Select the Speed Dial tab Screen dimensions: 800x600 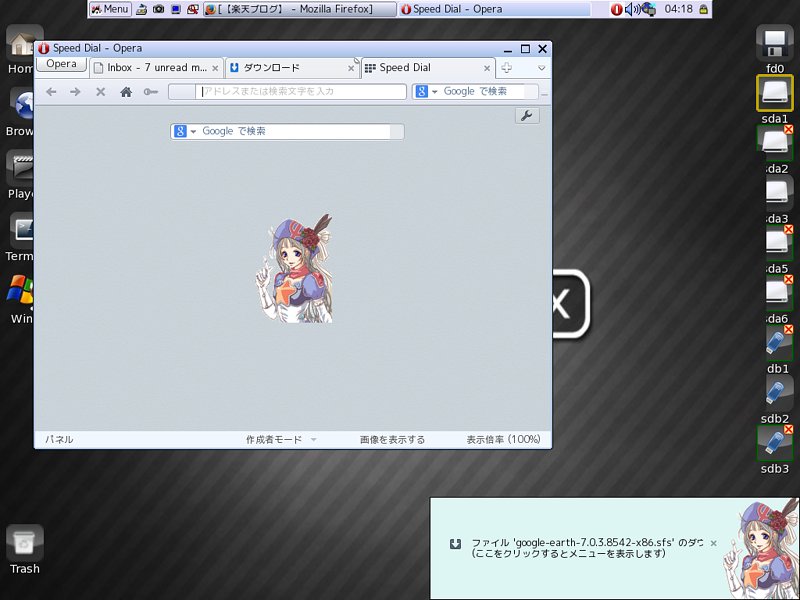[x=428, y=68]
